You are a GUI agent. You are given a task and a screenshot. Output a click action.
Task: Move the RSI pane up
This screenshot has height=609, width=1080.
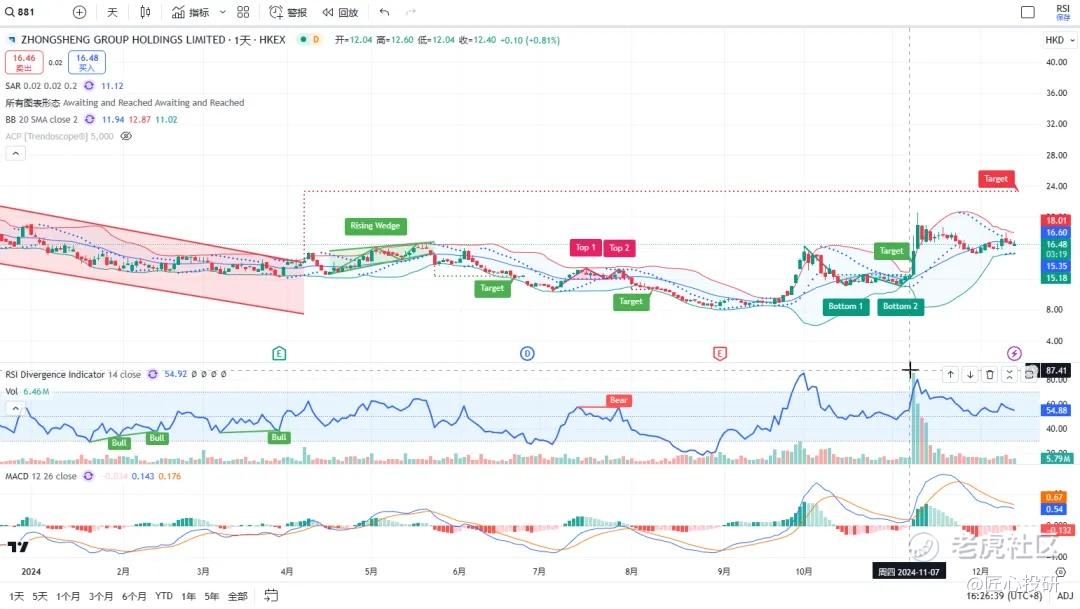coord(951,374)
